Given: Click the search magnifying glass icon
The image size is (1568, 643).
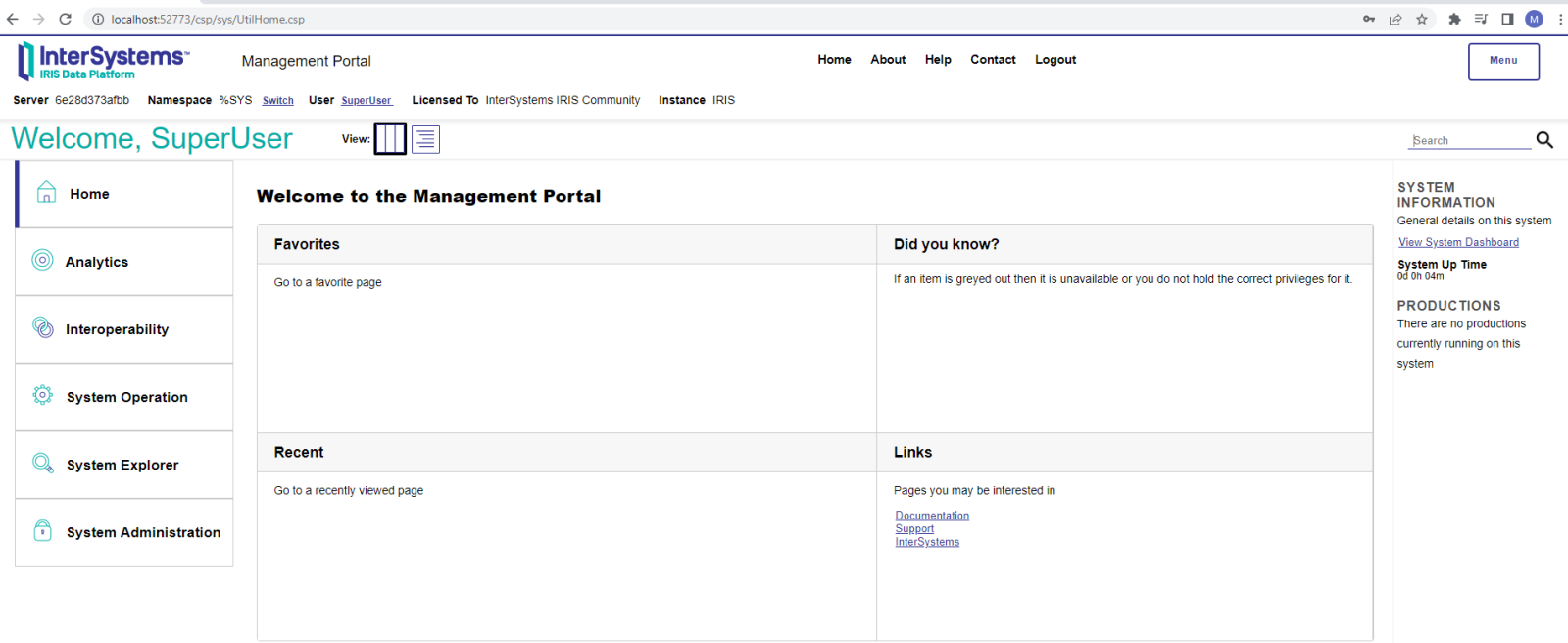Looking at the screenshot, I should click(x=1544, y=140).
